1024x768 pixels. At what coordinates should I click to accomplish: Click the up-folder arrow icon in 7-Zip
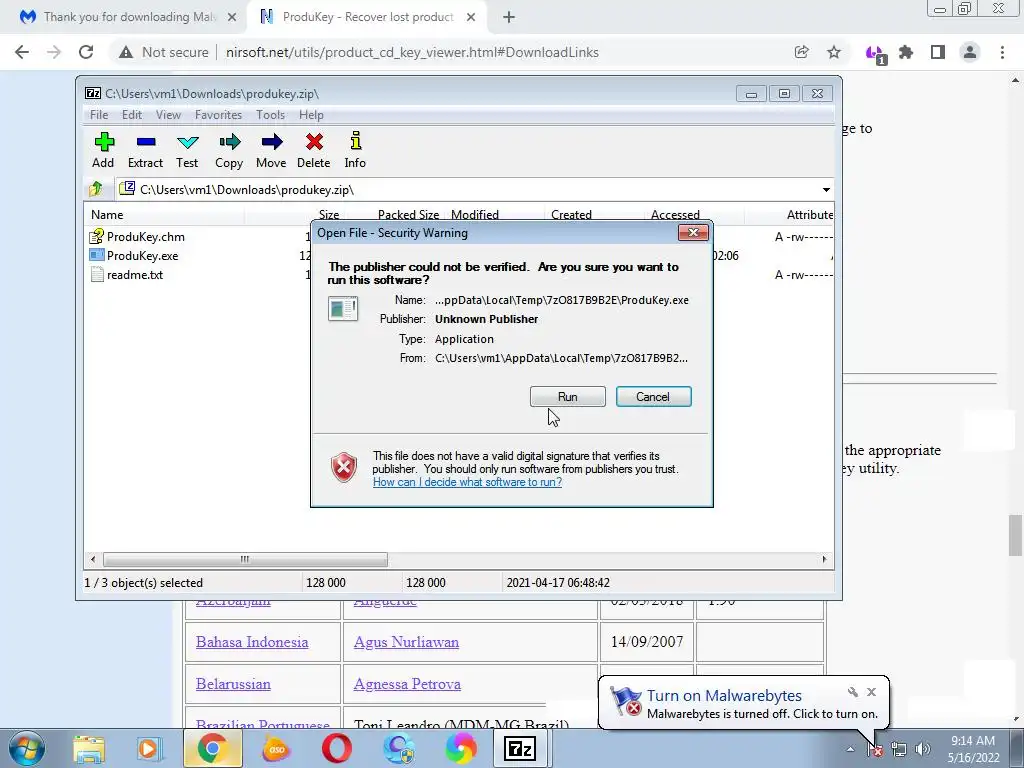point(96,189)
